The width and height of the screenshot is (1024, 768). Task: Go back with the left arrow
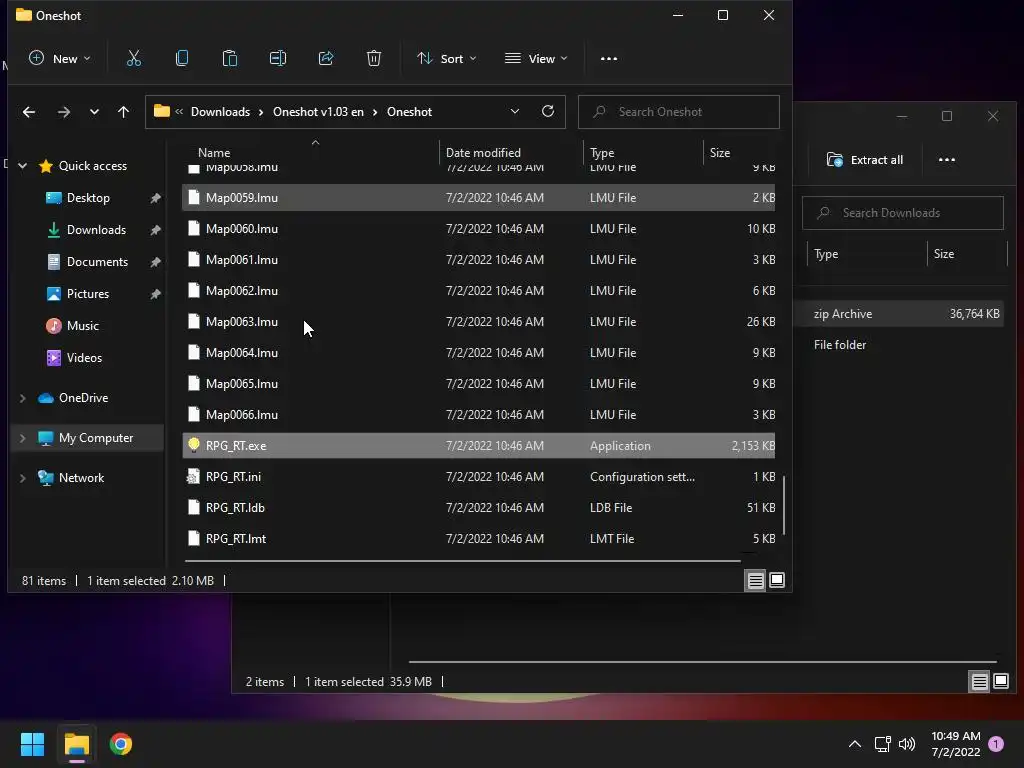tap(29, 112)
